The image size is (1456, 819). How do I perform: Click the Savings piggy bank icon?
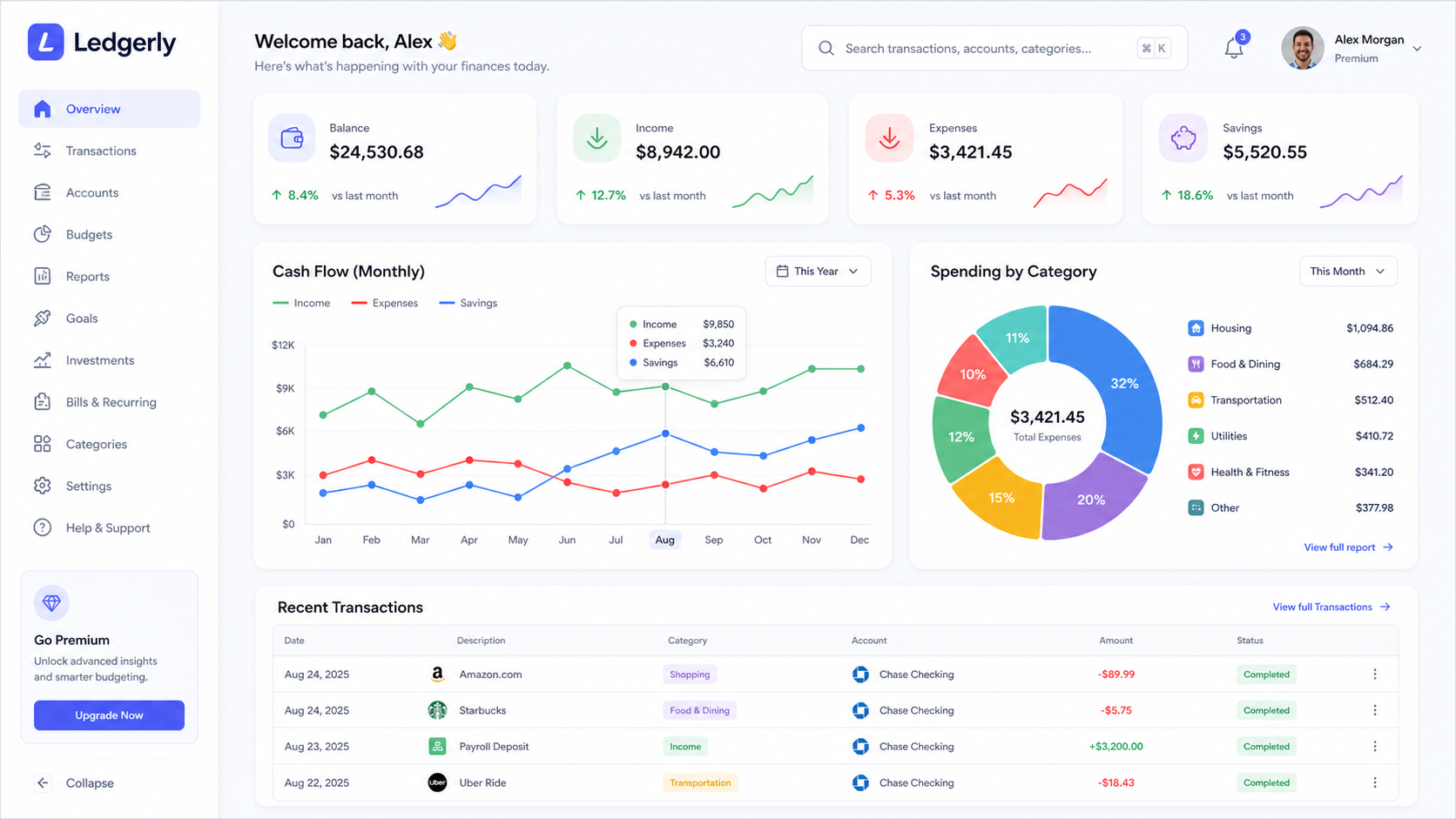[1183, 138]
